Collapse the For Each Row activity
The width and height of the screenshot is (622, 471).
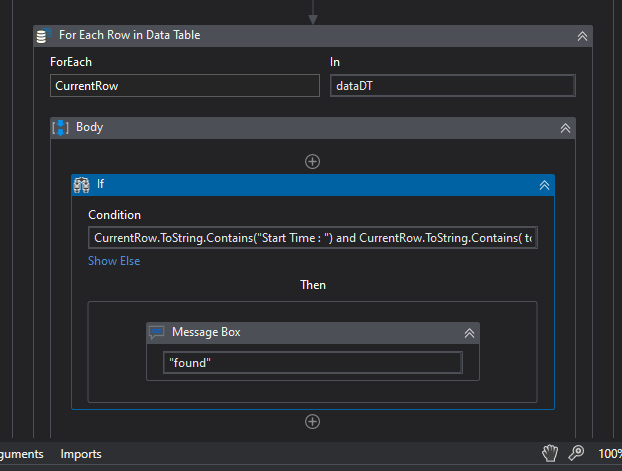[x=582, y=36]
